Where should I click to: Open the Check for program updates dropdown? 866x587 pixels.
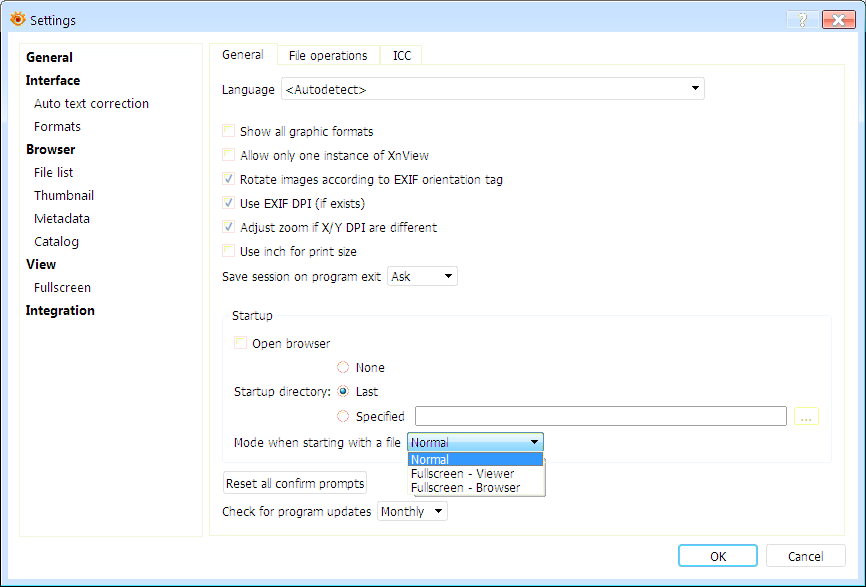coord(412,511)
